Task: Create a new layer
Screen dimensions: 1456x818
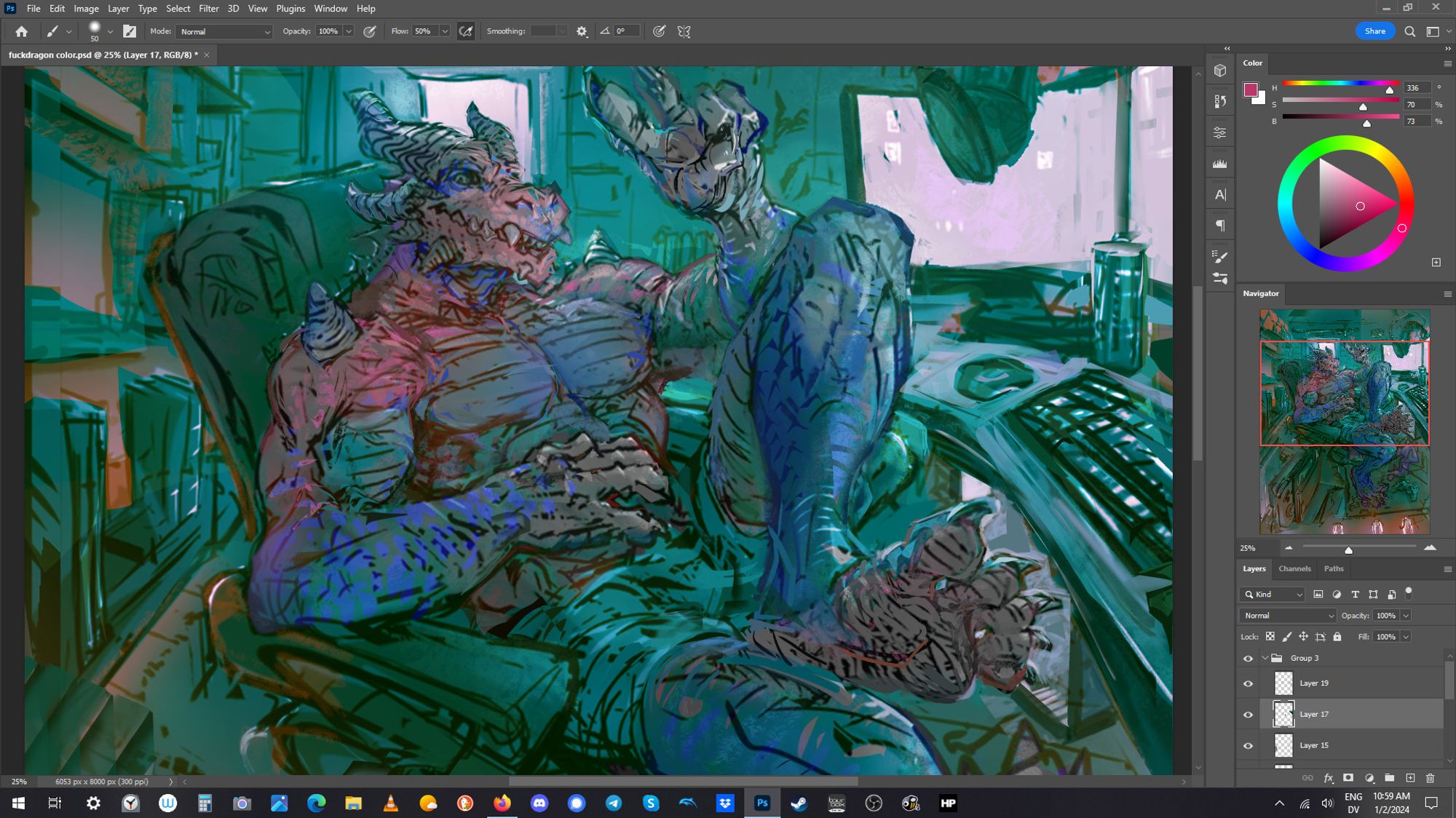Action: coord(1410,778)
